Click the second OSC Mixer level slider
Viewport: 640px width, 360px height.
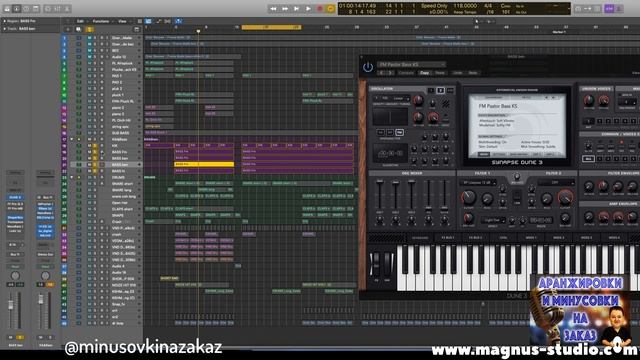pyautogui.click(x=396, y=194)
